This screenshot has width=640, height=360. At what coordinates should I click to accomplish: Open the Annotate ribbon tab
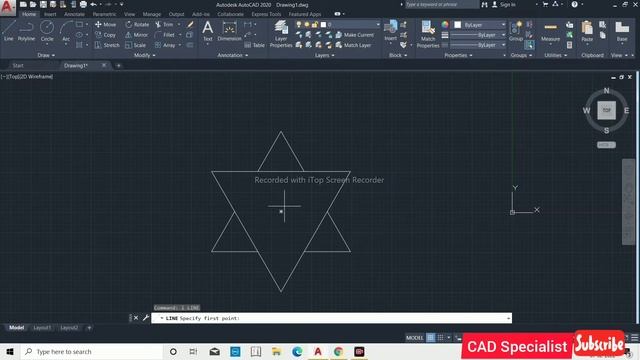tap(74, 14)
